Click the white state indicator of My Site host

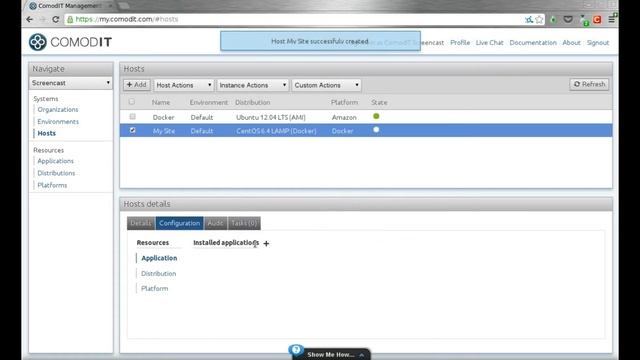pyautogui.click(x=376, y=130)
